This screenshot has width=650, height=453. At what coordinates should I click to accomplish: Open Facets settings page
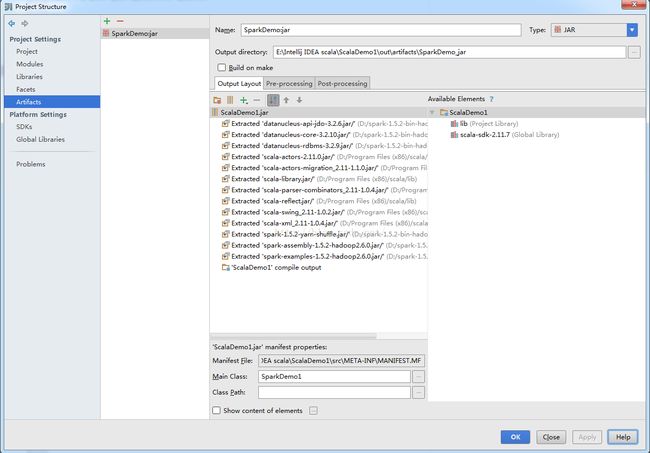click(26, 89)
